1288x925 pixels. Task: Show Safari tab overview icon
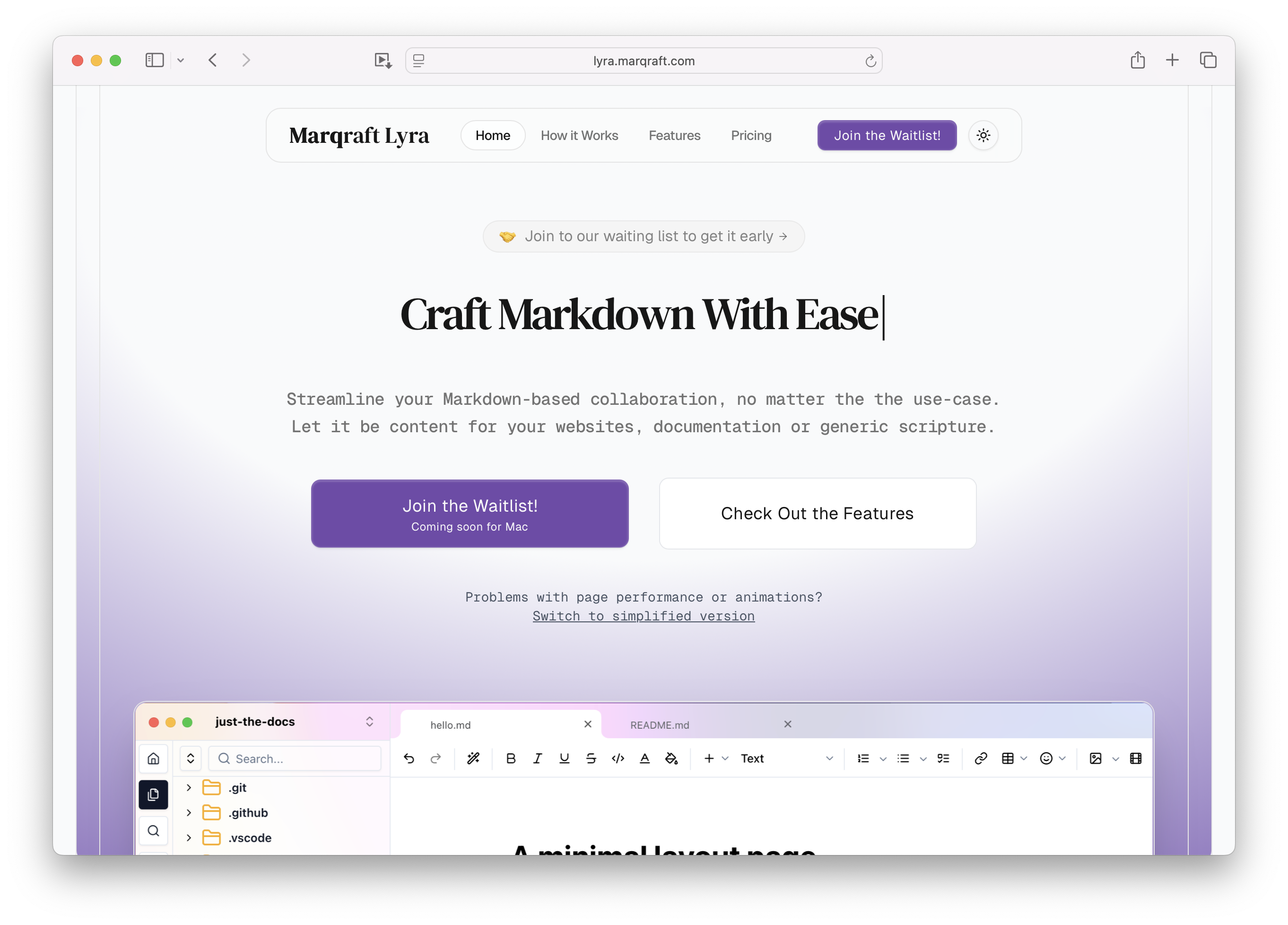coord(1208,60)
